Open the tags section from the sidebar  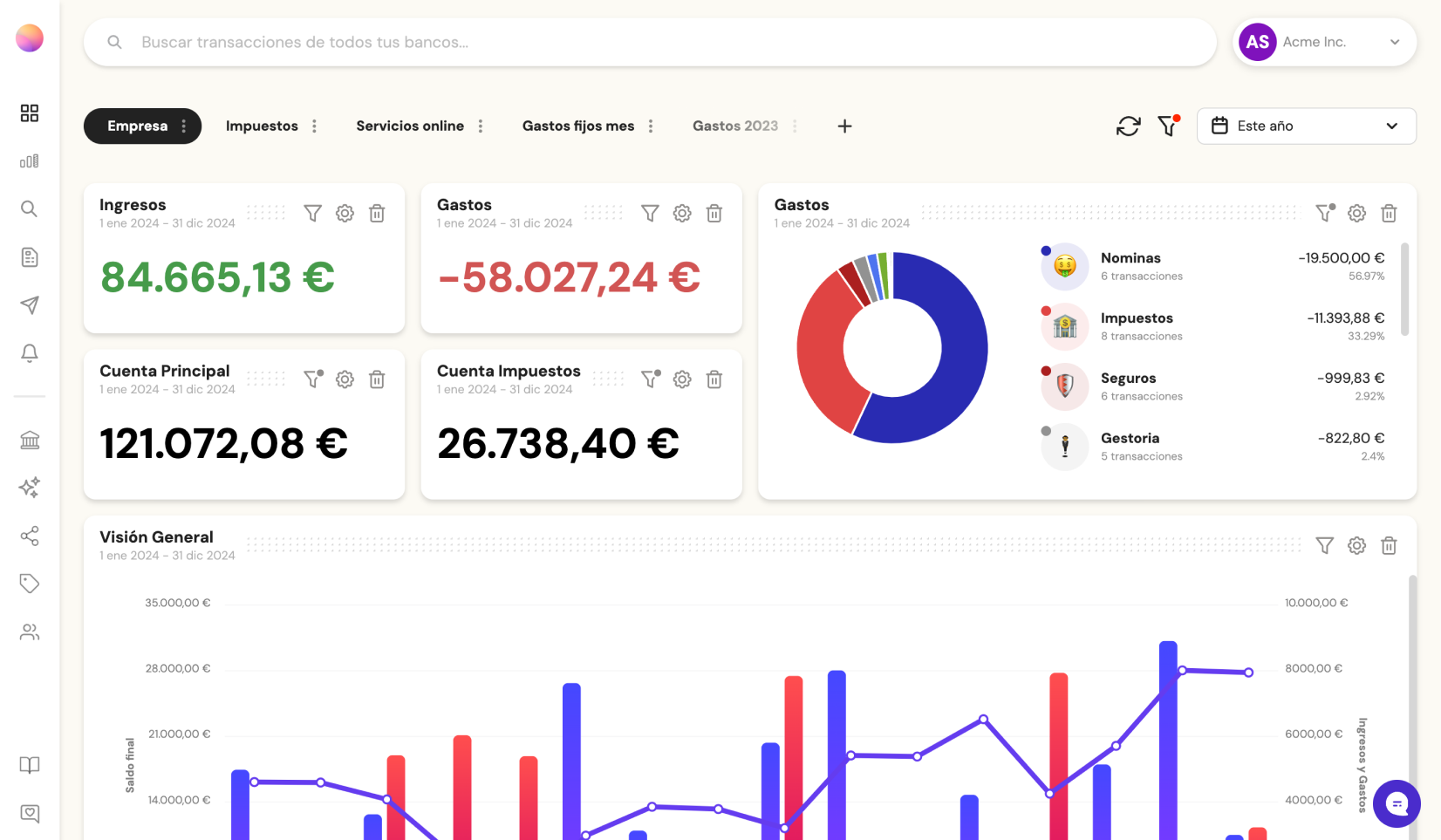pos(30,584)
